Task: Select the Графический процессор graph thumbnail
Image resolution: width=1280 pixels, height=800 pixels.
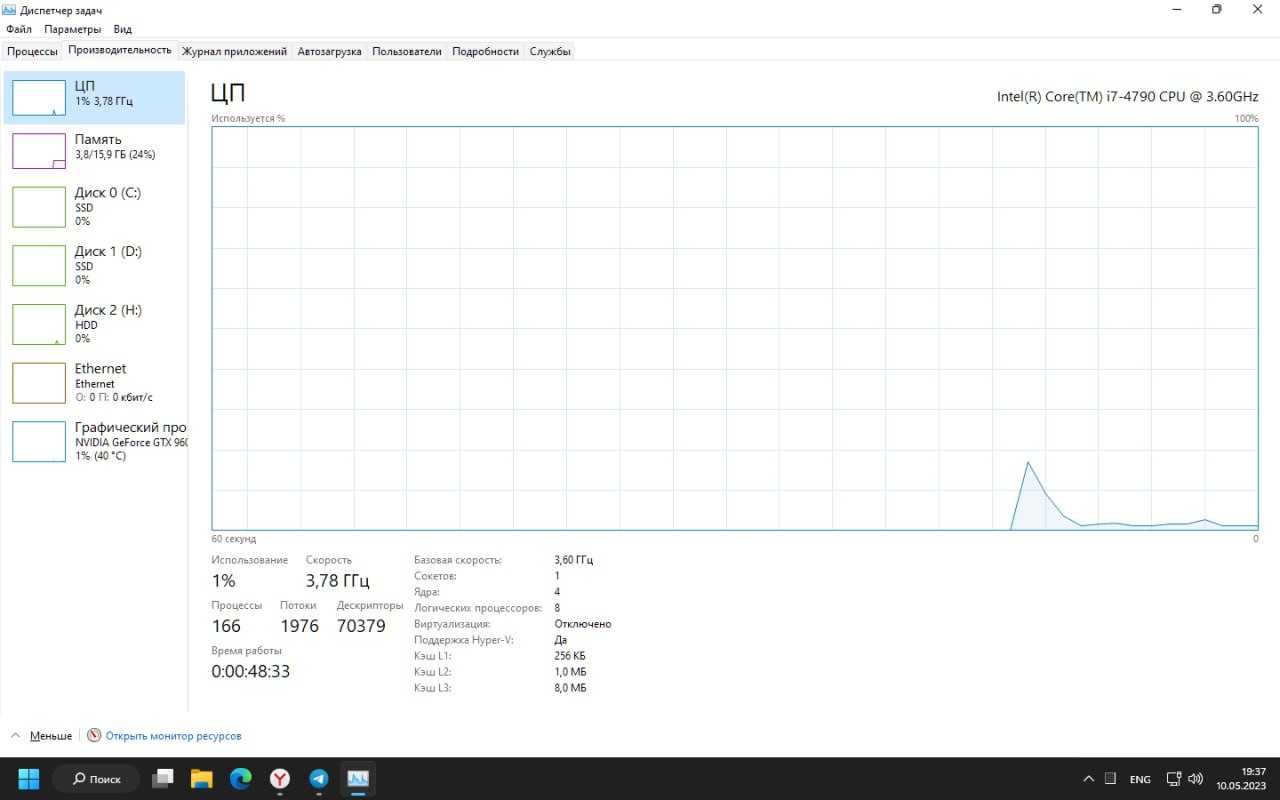Action: pos(39,441)
